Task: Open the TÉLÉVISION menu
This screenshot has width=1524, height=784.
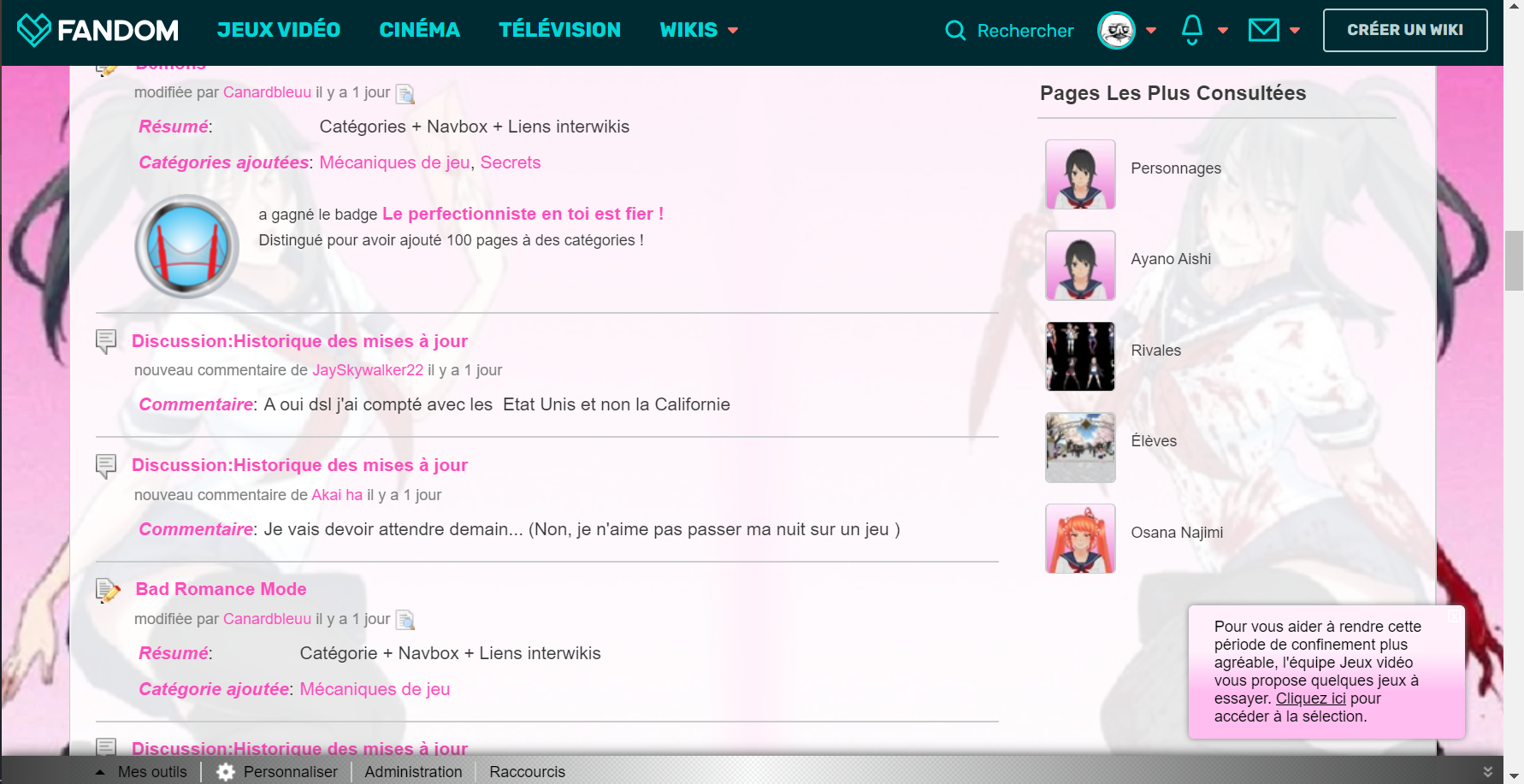Action: click(x=560, y=30)
